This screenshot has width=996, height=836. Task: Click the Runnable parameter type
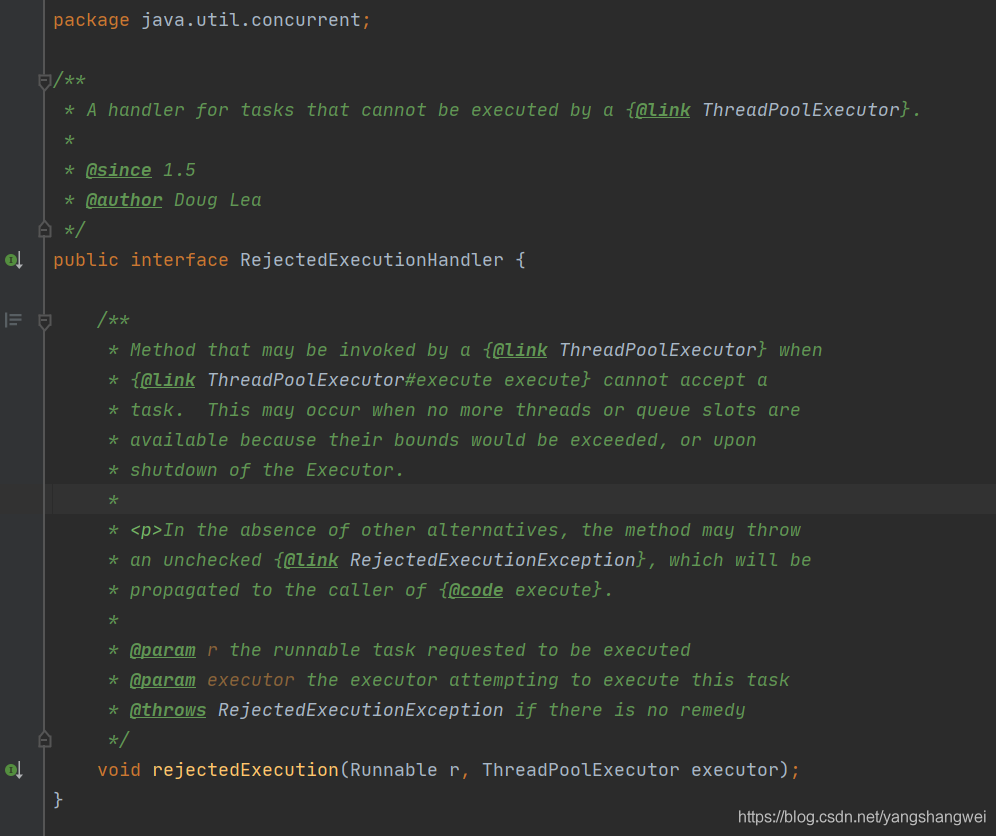(x=393, y=770)
